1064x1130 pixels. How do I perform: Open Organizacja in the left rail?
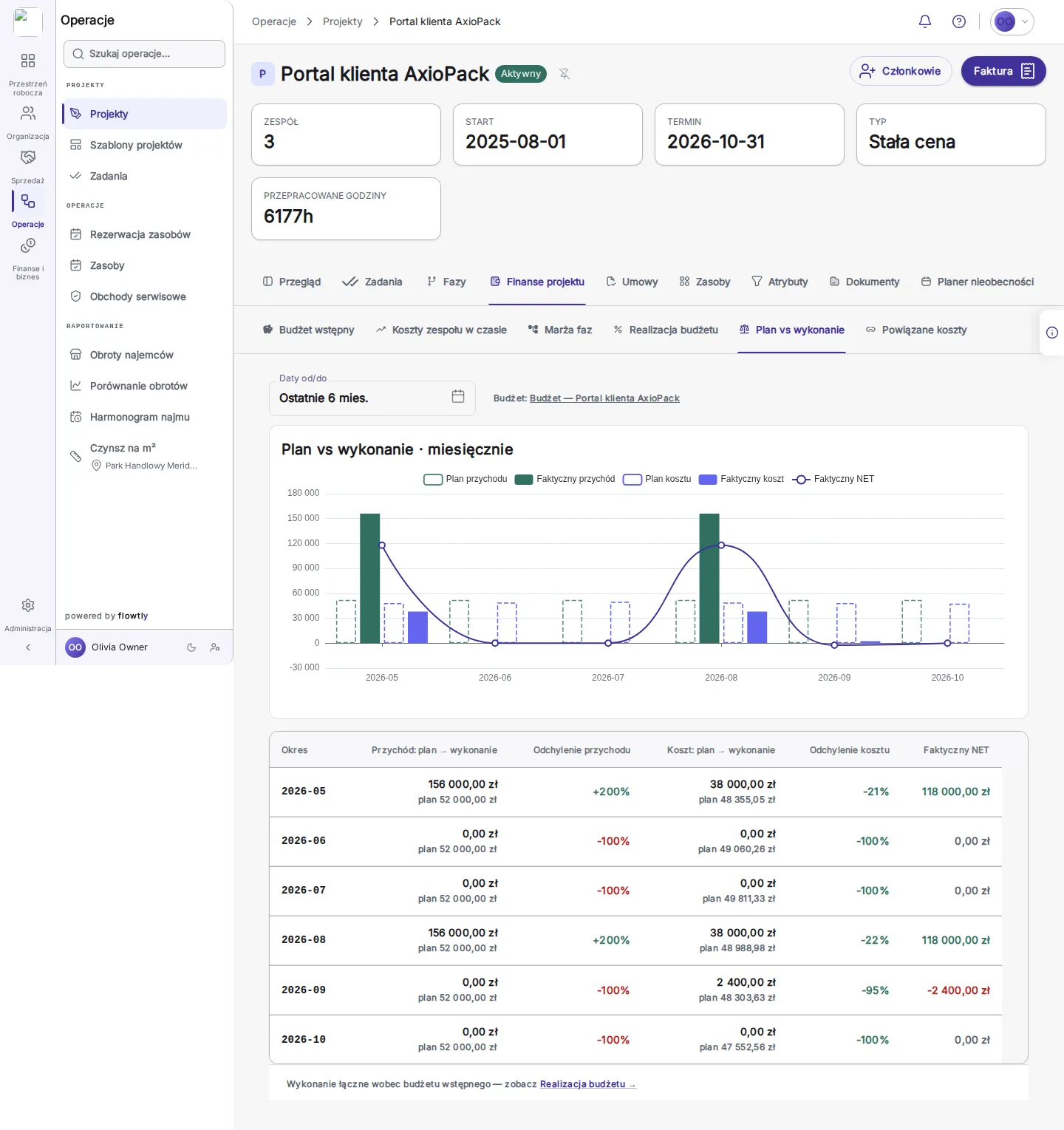point(28,122)
